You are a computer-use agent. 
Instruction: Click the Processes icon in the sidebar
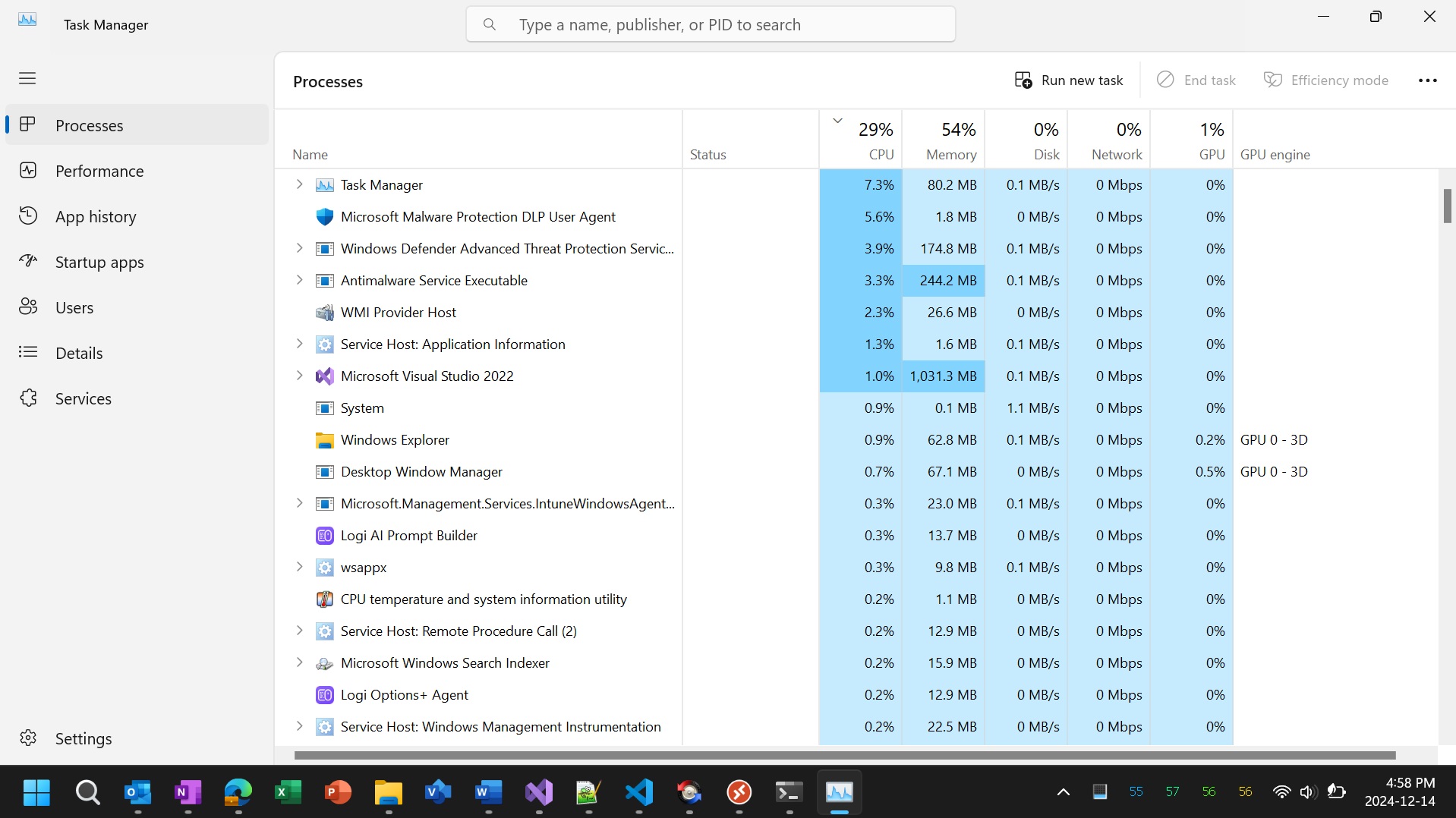[x=28, y=124]
